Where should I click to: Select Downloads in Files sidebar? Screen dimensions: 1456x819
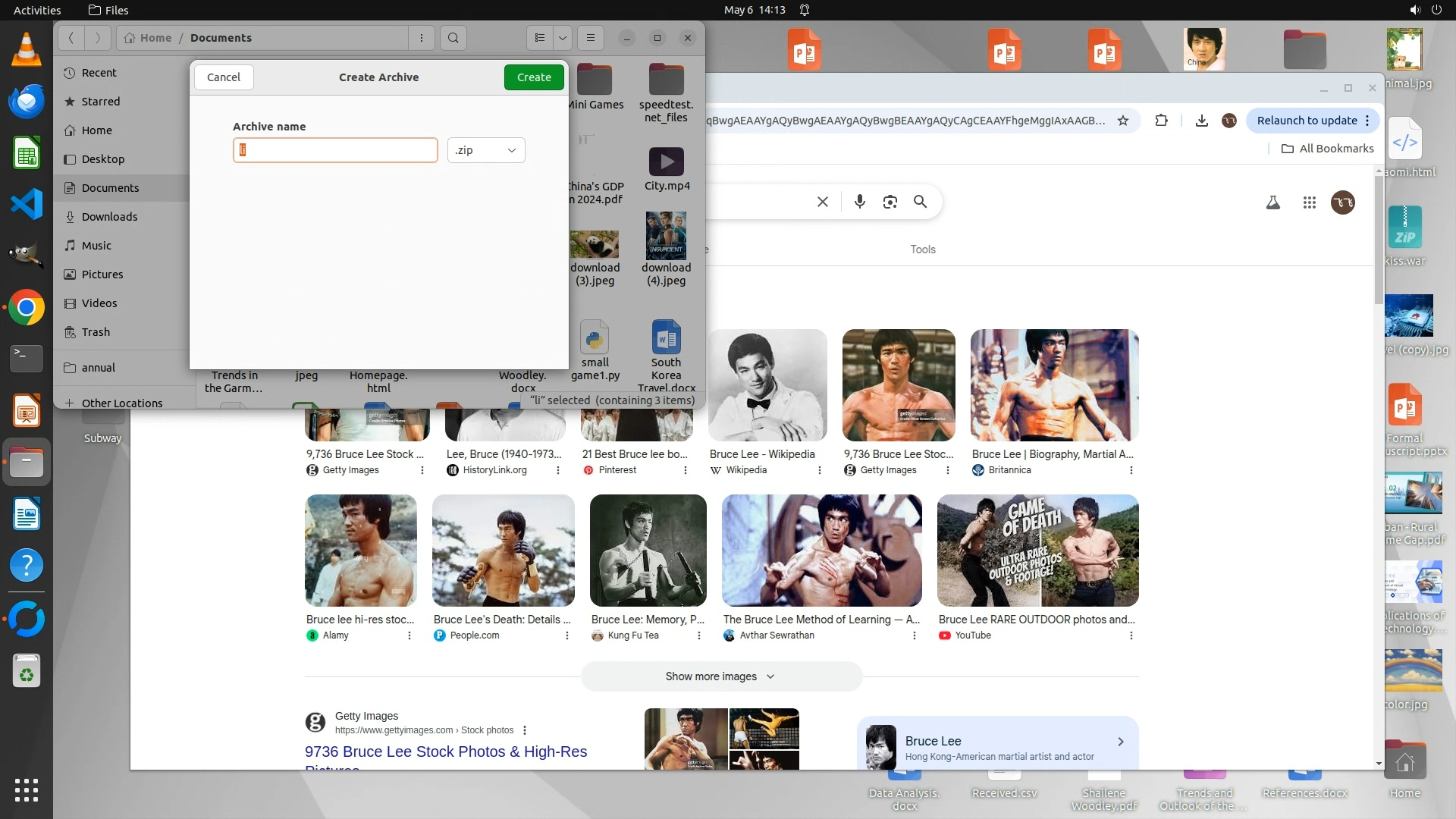[x=110, y=217]
